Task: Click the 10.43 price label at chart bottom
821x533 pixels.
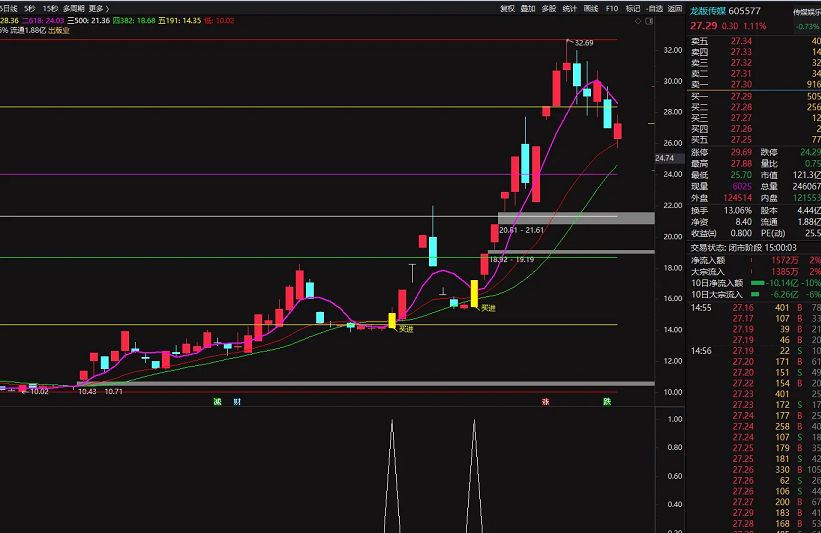Action: [87, 391]
